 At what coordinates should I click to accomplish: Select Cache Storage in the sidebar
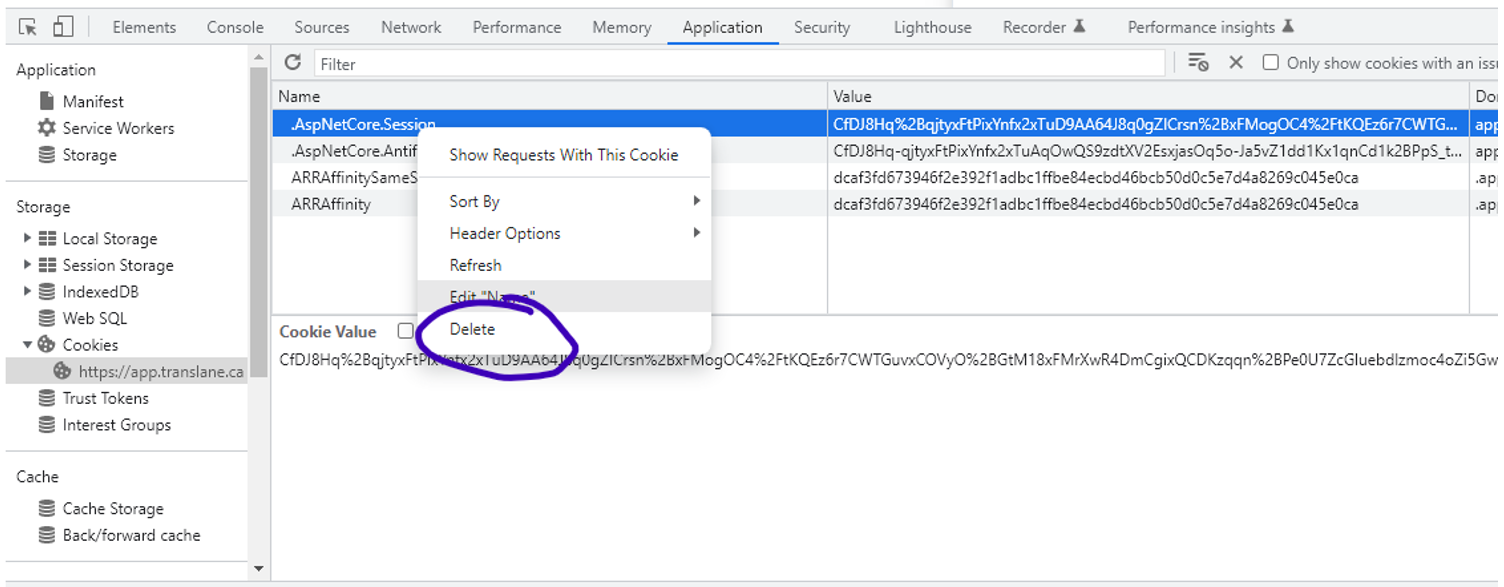click(x=112, y=509)
